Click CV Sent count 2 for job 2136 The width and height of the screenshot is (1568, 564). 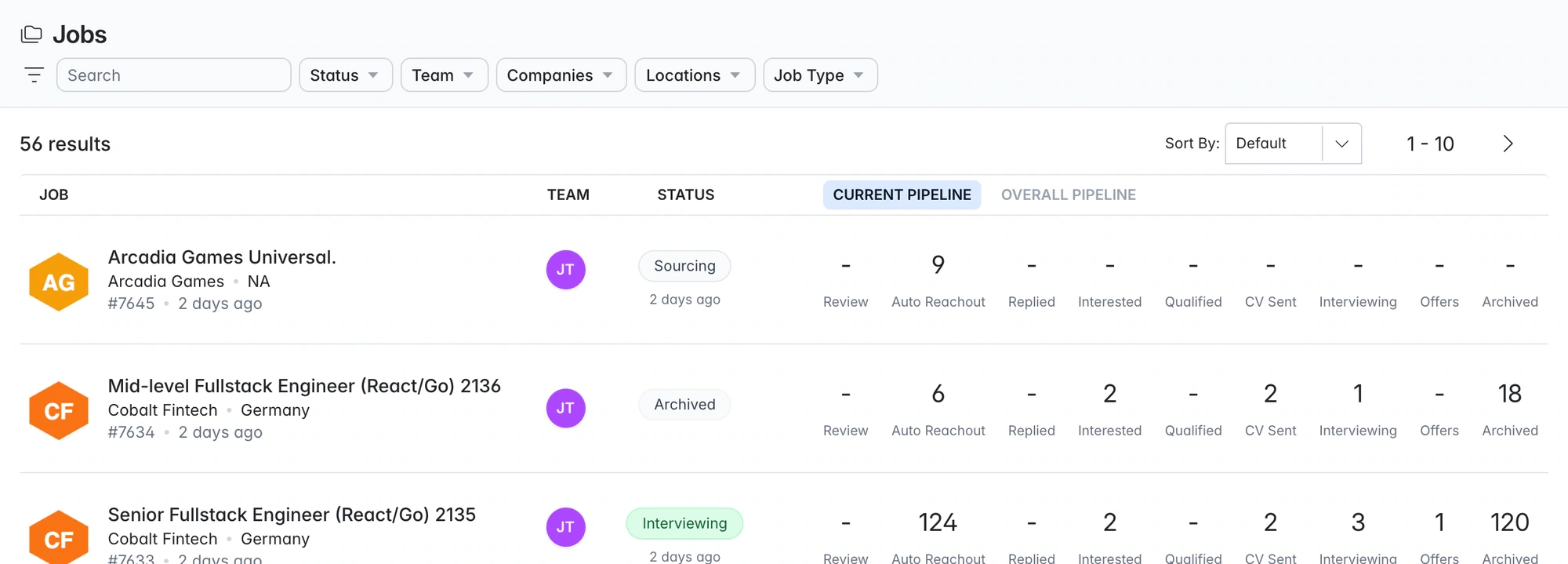pos(1270,394)
